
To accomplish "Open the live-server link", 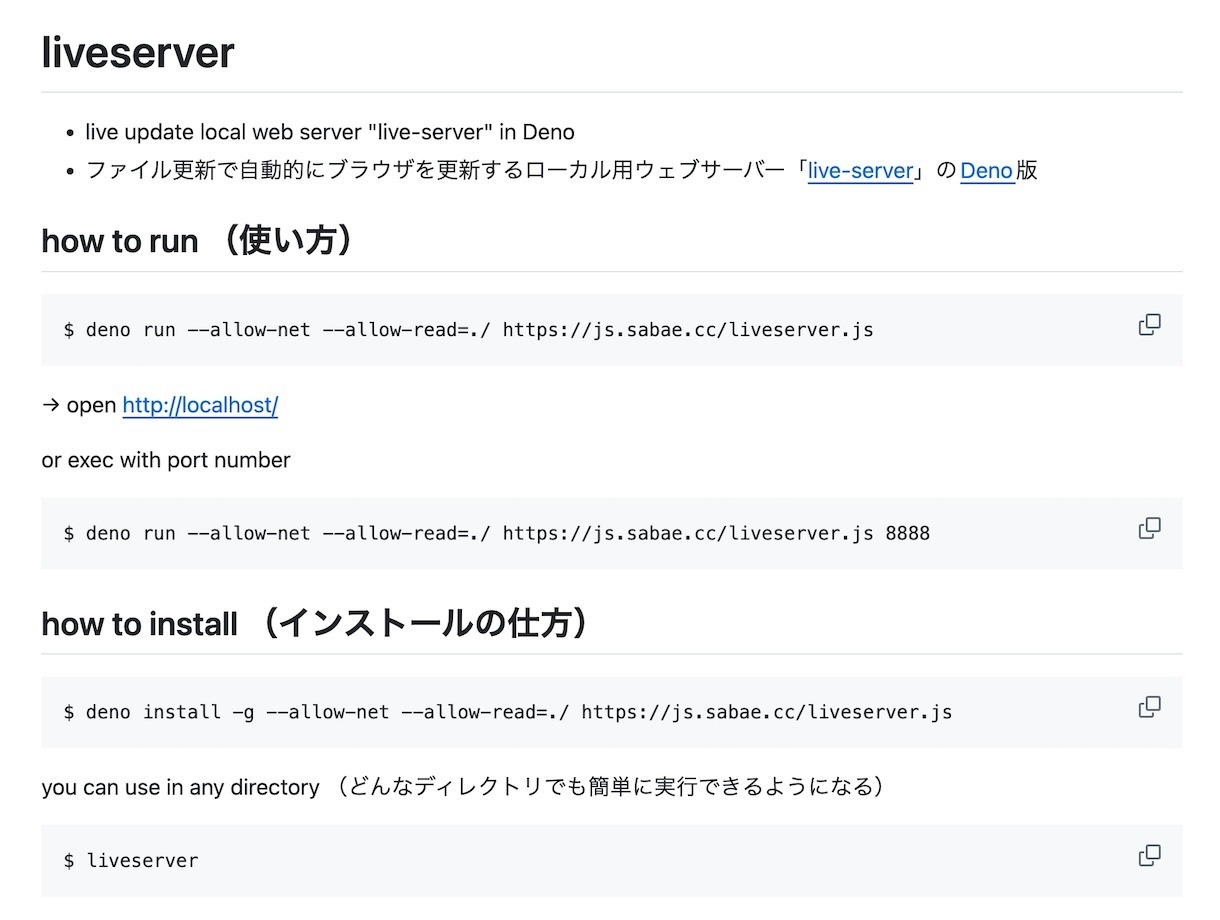I will [x=861, y=170].
